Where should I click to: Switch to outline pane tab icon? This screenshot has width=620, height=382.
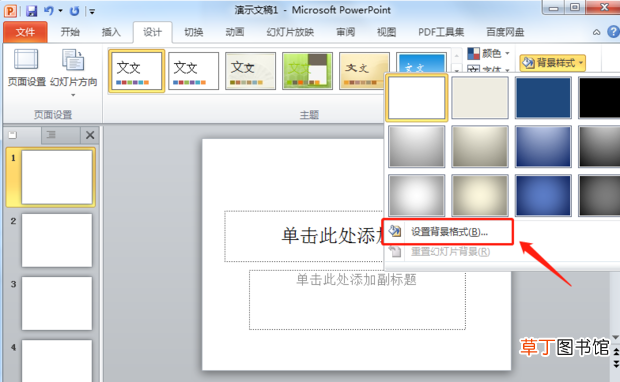click(51, 135)
